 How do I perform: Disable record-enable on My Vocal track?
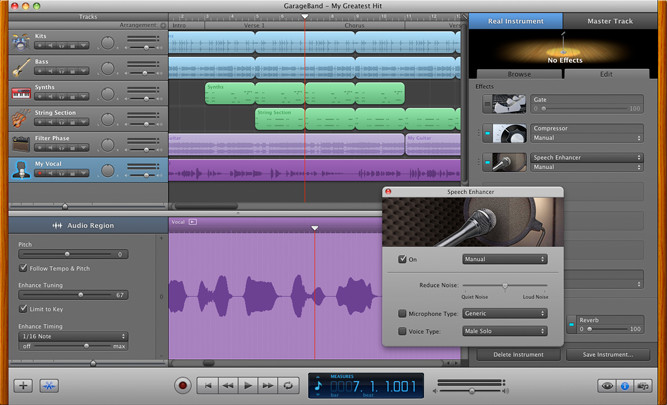pyautogui.click(x=40, y=173)
